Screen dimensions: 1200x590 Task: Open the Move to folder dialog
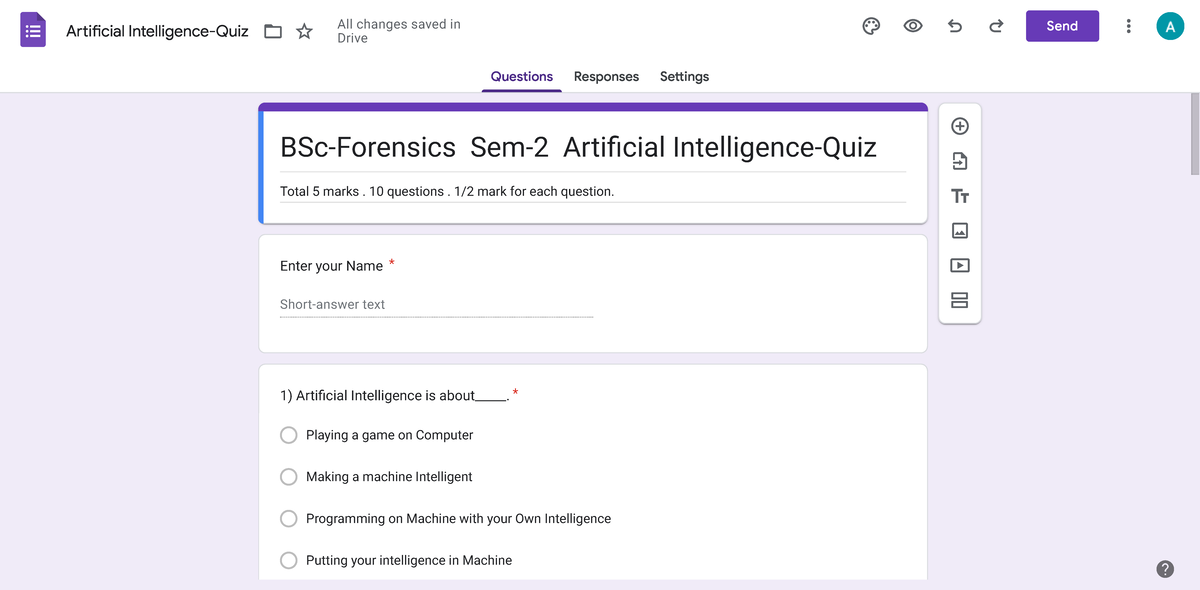pos(273,31)
